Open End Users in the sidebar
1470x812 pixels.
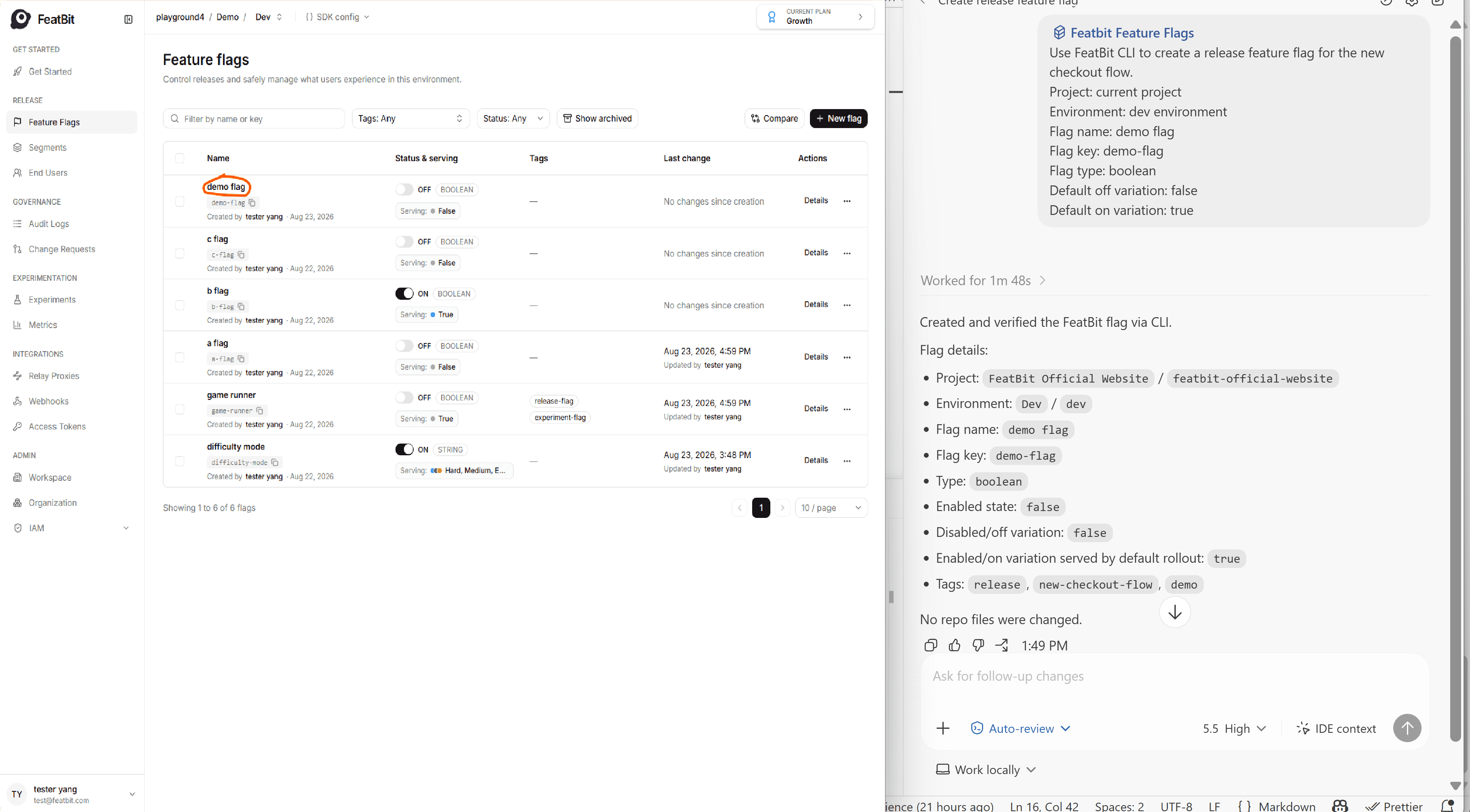click(72, 173)
